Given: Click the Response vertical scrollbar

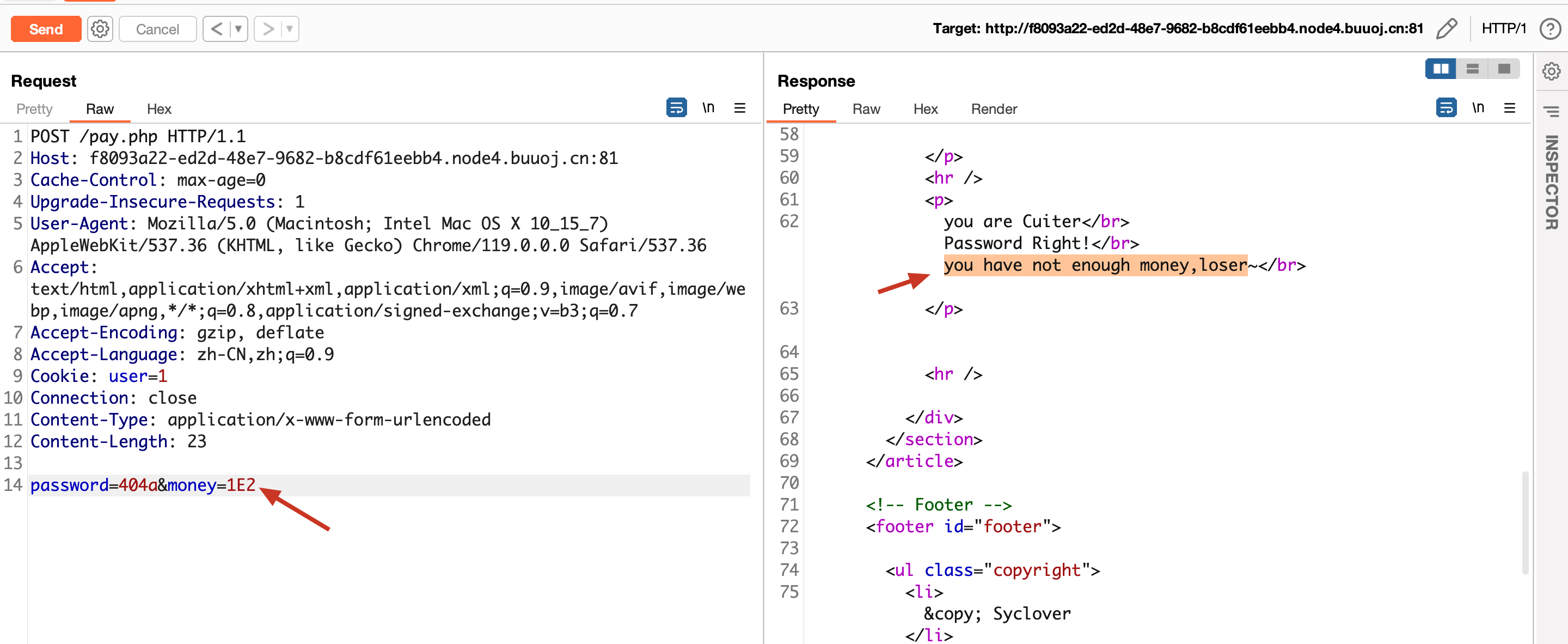Looking at the screenshot, I should click(x=1525, y=522).
